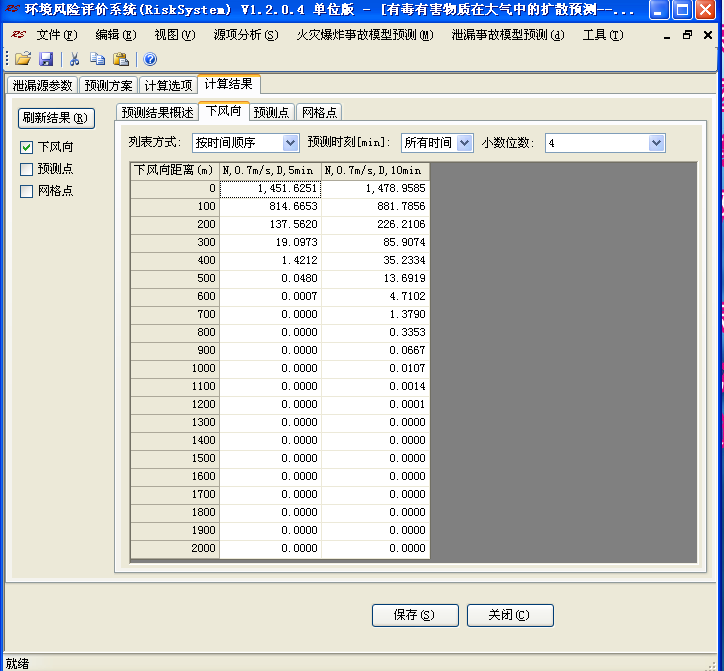This screenshot has width=724, height=671.
Task: Click the row header for distance 2000
Action: pos(175,549)
